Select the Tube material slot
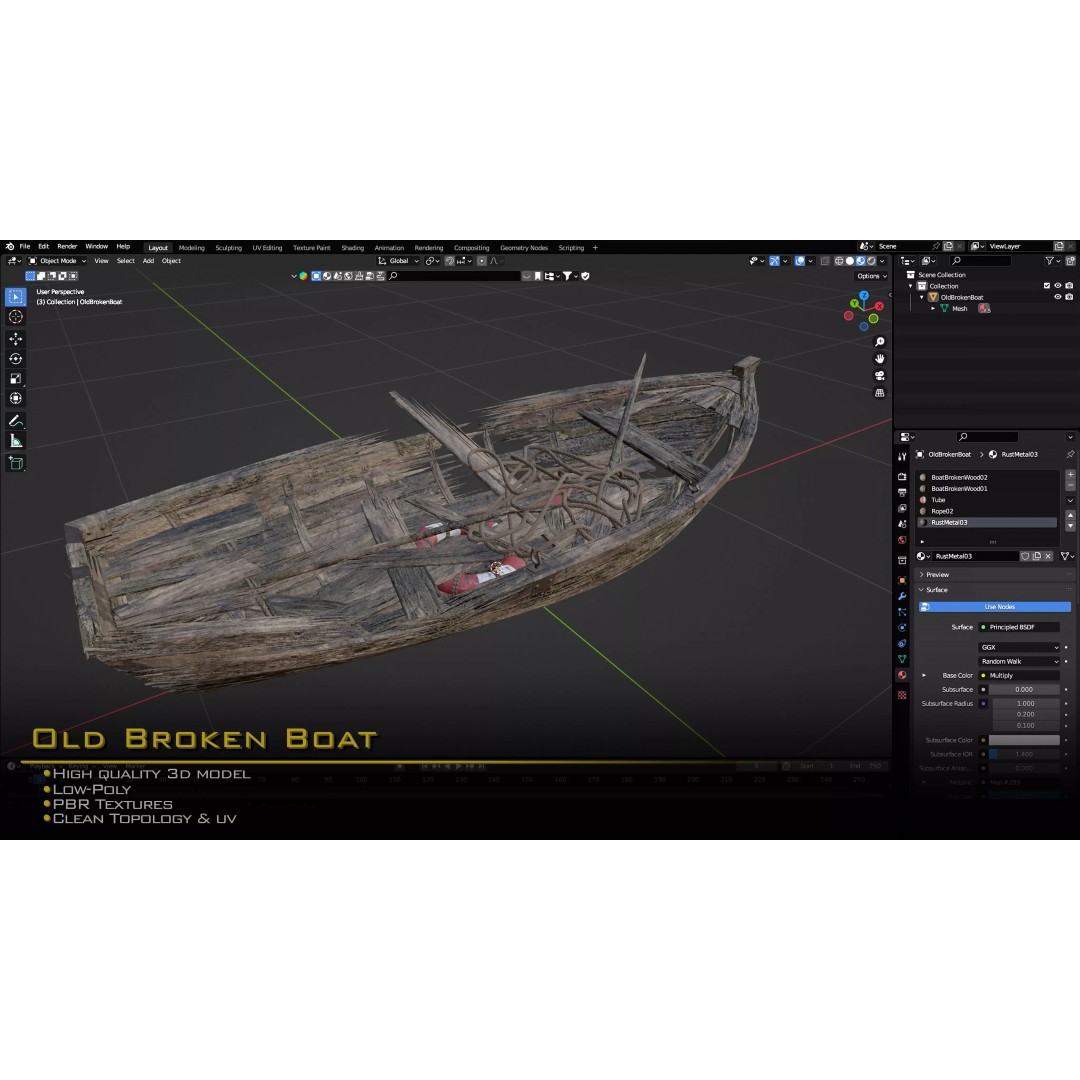This screenshot has width=1080, height=1080. click(x=987, y=500)
